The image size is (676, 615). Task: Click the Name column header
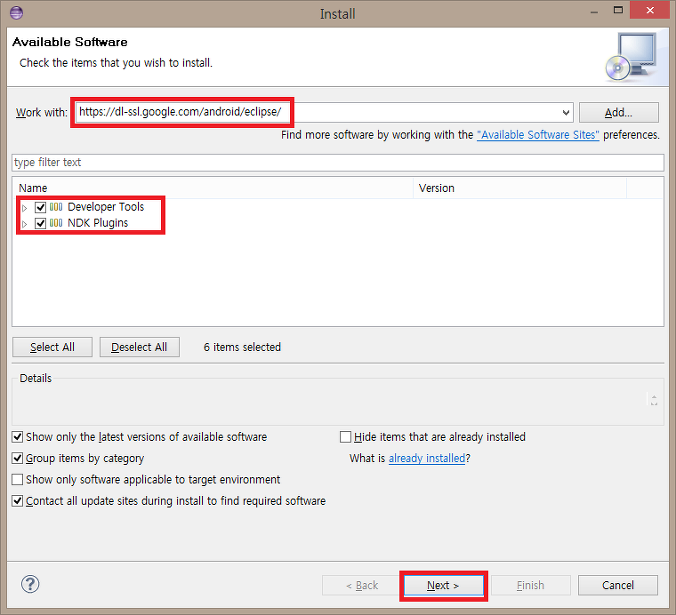tap(215, 188)
